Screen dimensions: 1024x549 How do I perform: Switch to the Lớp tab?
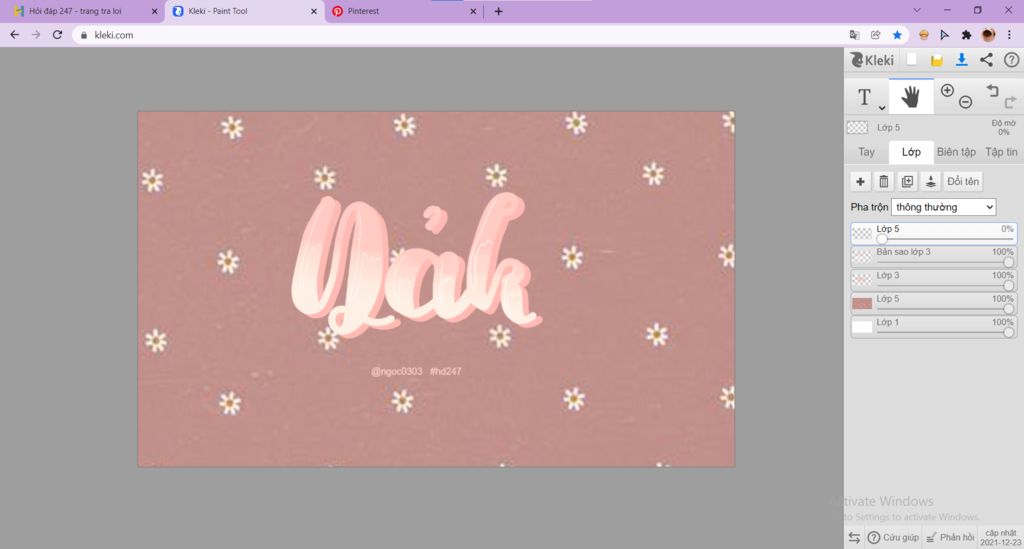click(x=911, y=151)
